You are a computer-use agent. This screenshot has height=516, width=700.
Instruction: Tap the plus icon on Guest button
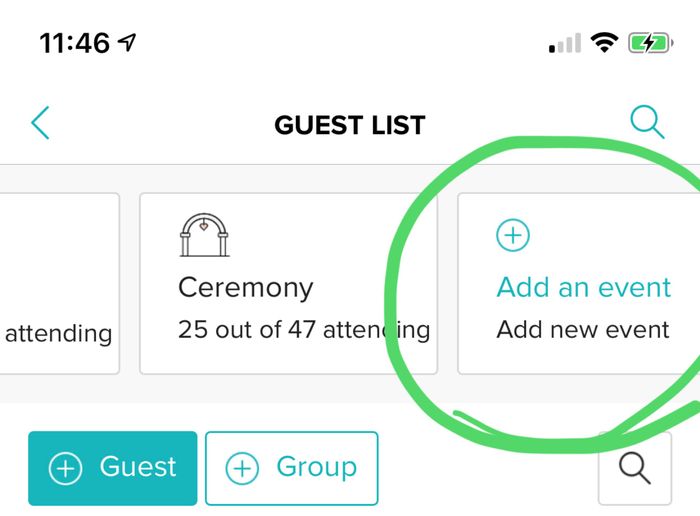(66, 468)
